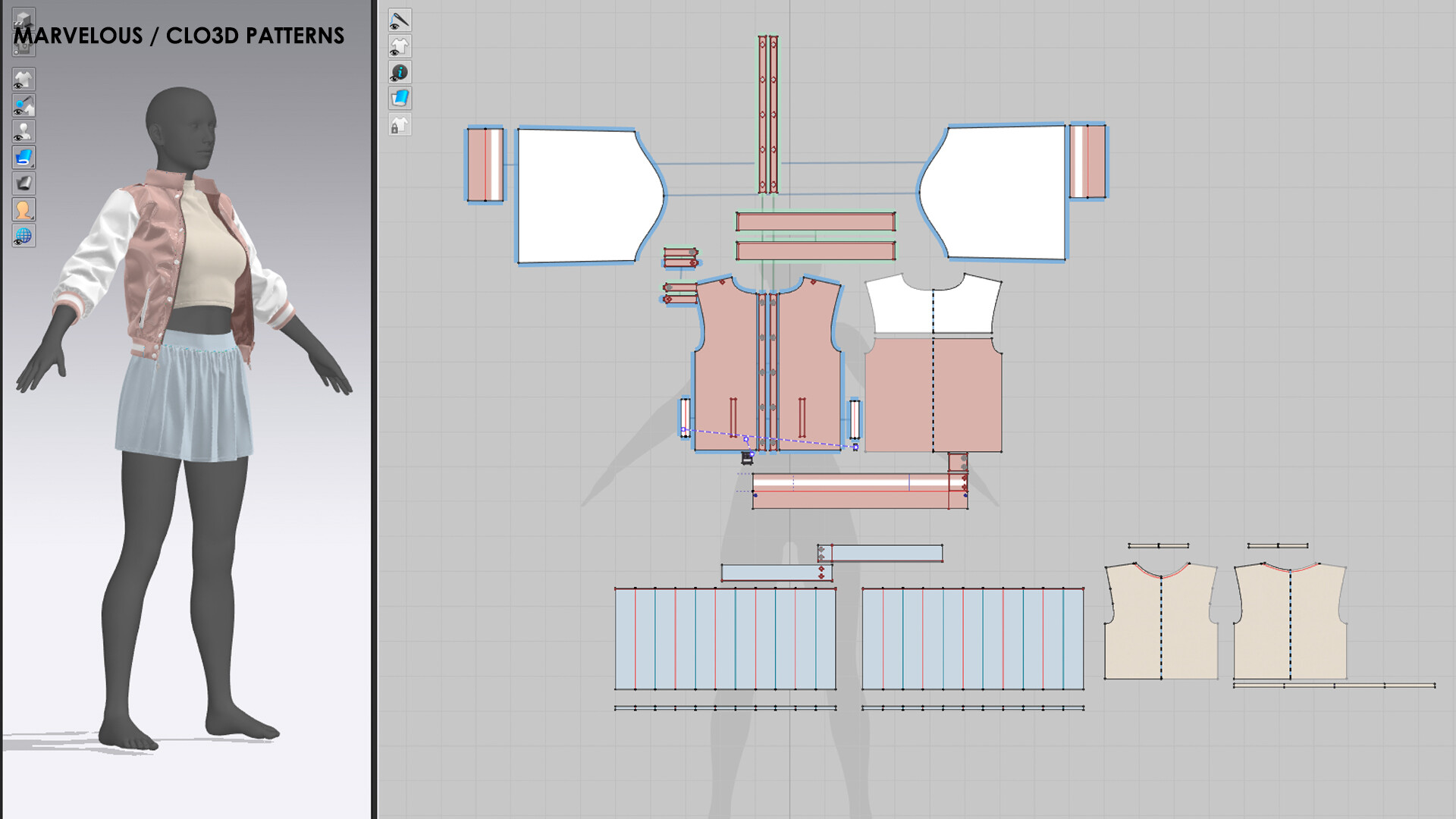Click the Lock Pattern shirt icon
Viewport: 1456px width, 819px height.
400,124
